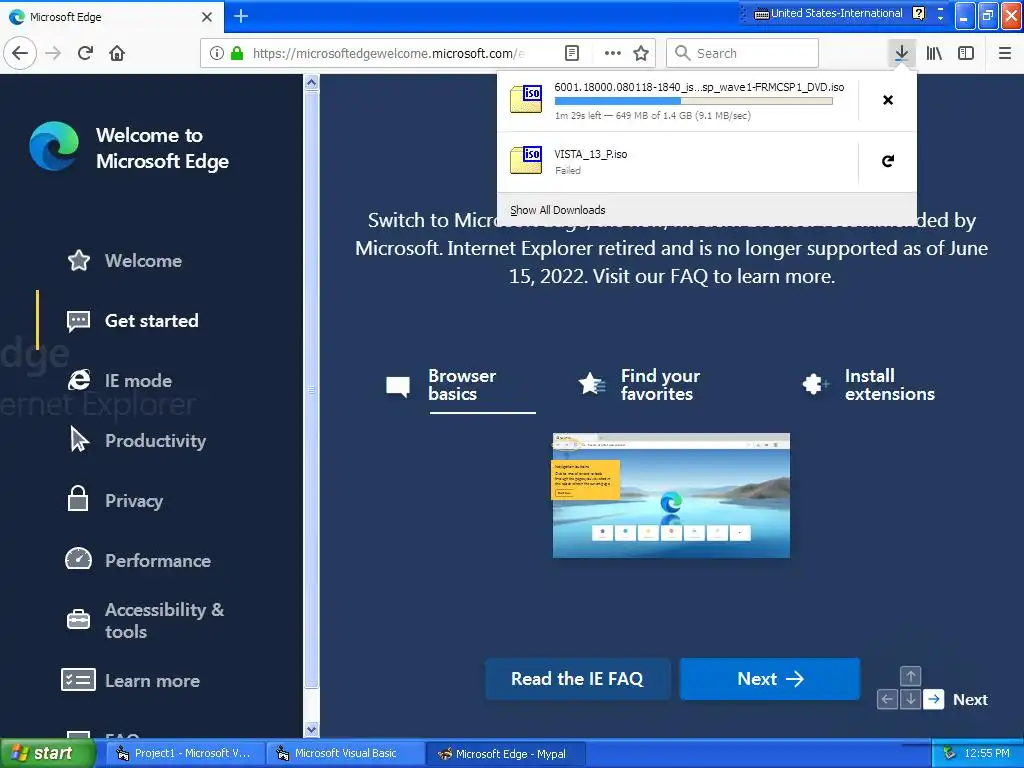The height and width of the screenshot is (768, 1024).
Task: Open the home page via the house icon
Action: [x=117, y=53]
